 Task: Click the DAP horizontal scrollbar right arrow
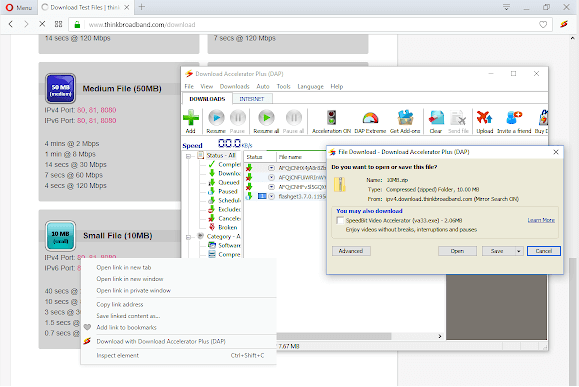click(440, 336)
